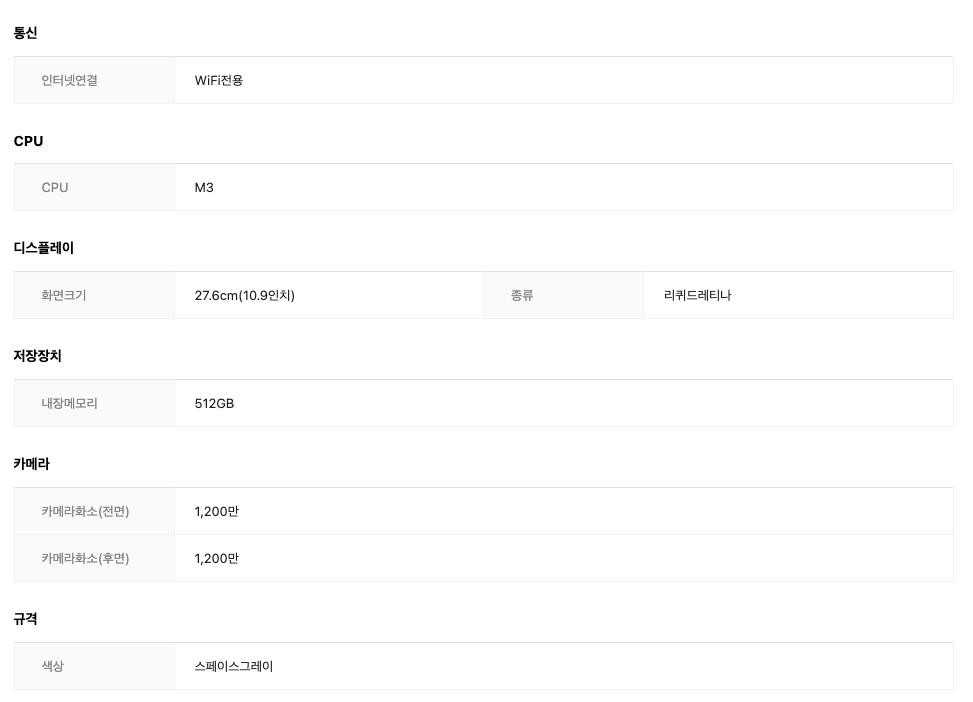This screenshot has height=702, width=973.
Task: Select the 카메라화소(후면) label
Action: pos(86,558)
